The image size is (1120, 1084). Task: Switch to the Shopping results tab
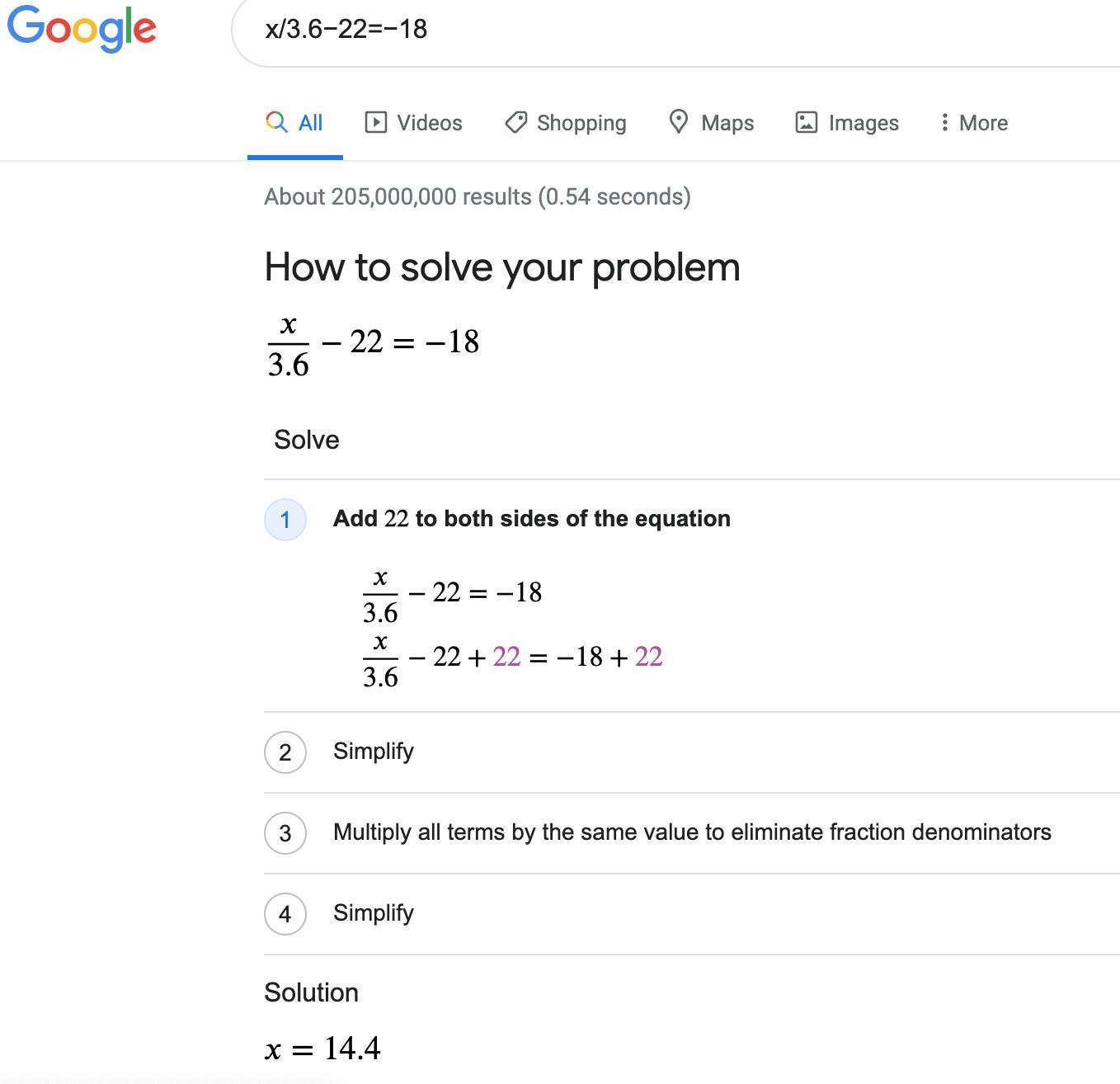point(566,122)
